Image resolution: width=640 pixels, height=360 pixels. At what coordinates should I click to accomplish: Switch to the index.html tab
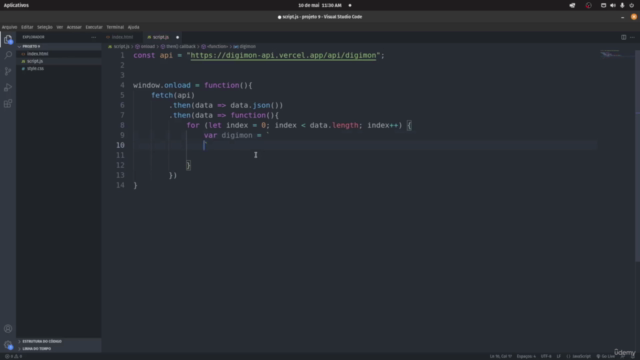point(122,37)
